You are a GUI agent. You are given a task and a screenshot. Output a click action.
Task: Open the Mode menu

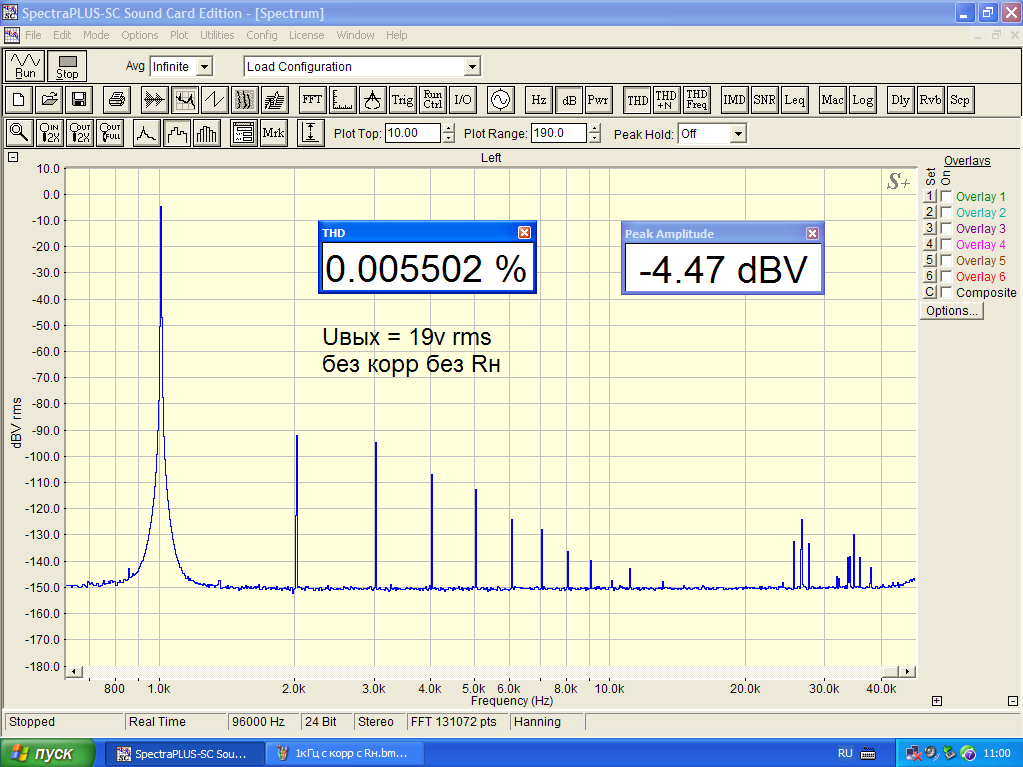coord(96,35)
